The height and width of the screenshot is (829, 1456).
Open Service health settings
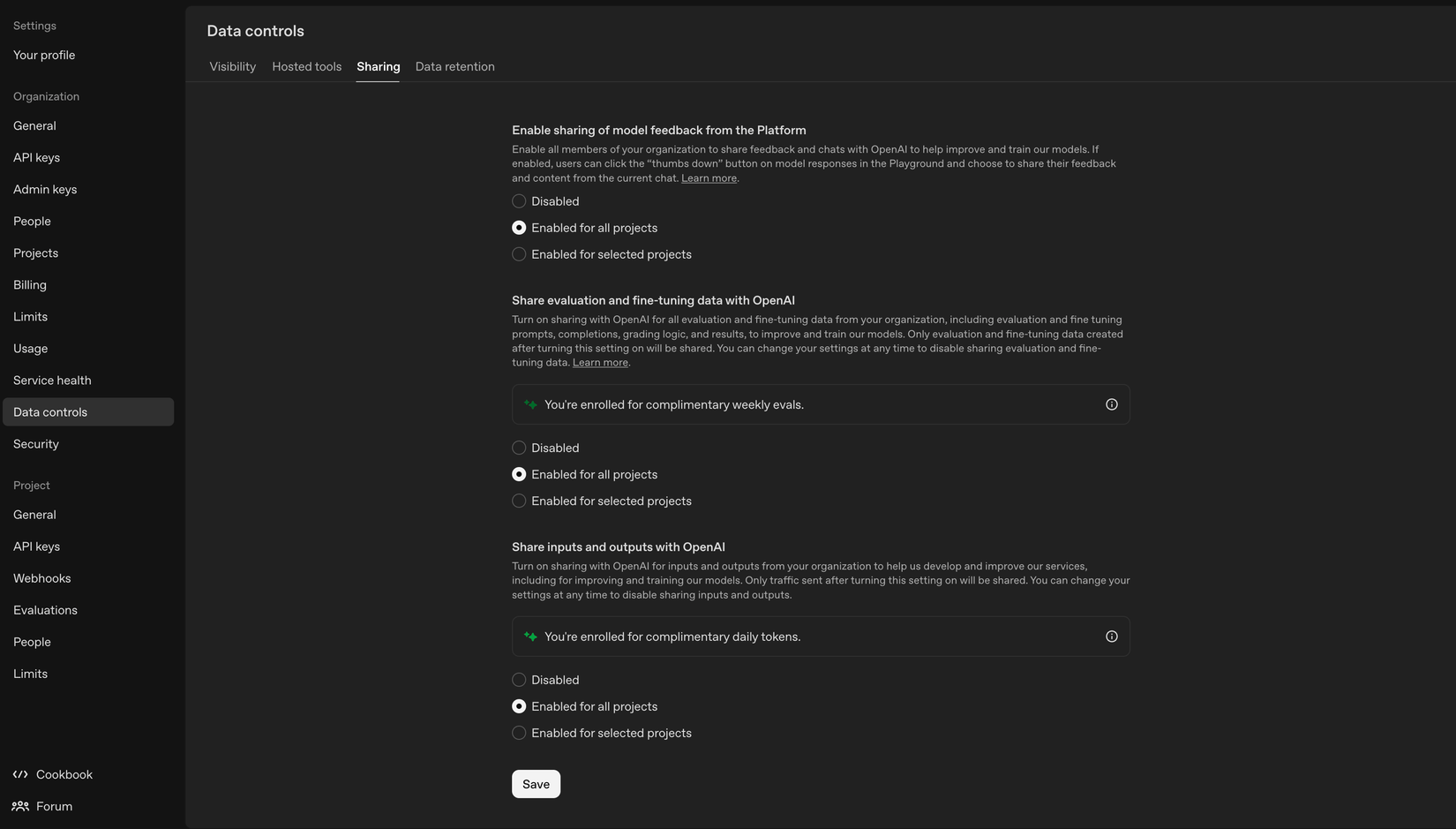click(x=52, y=380)
